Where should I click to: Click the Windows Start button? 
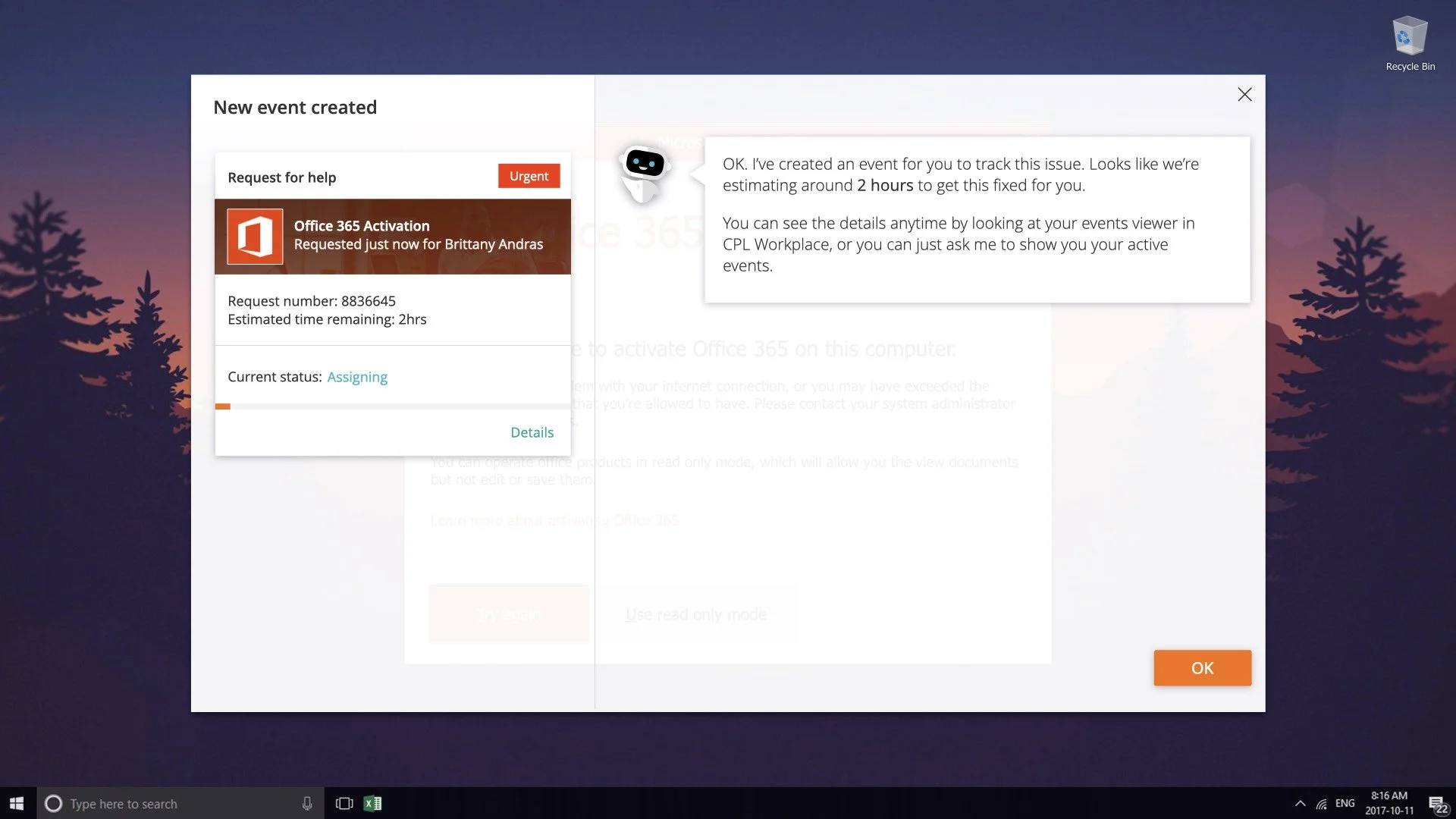(17, 804)
